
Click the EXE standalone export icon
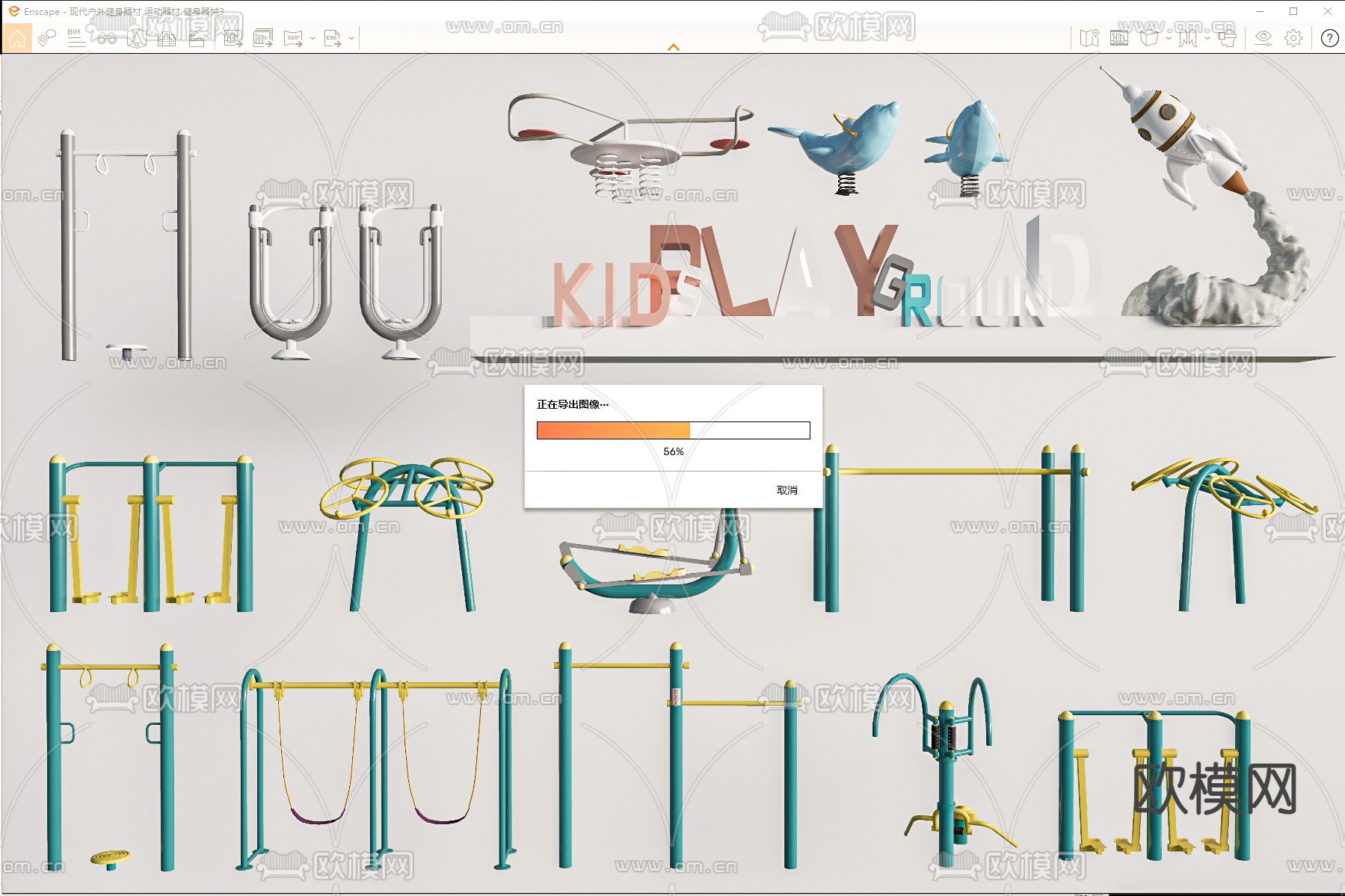pos(333,38)
